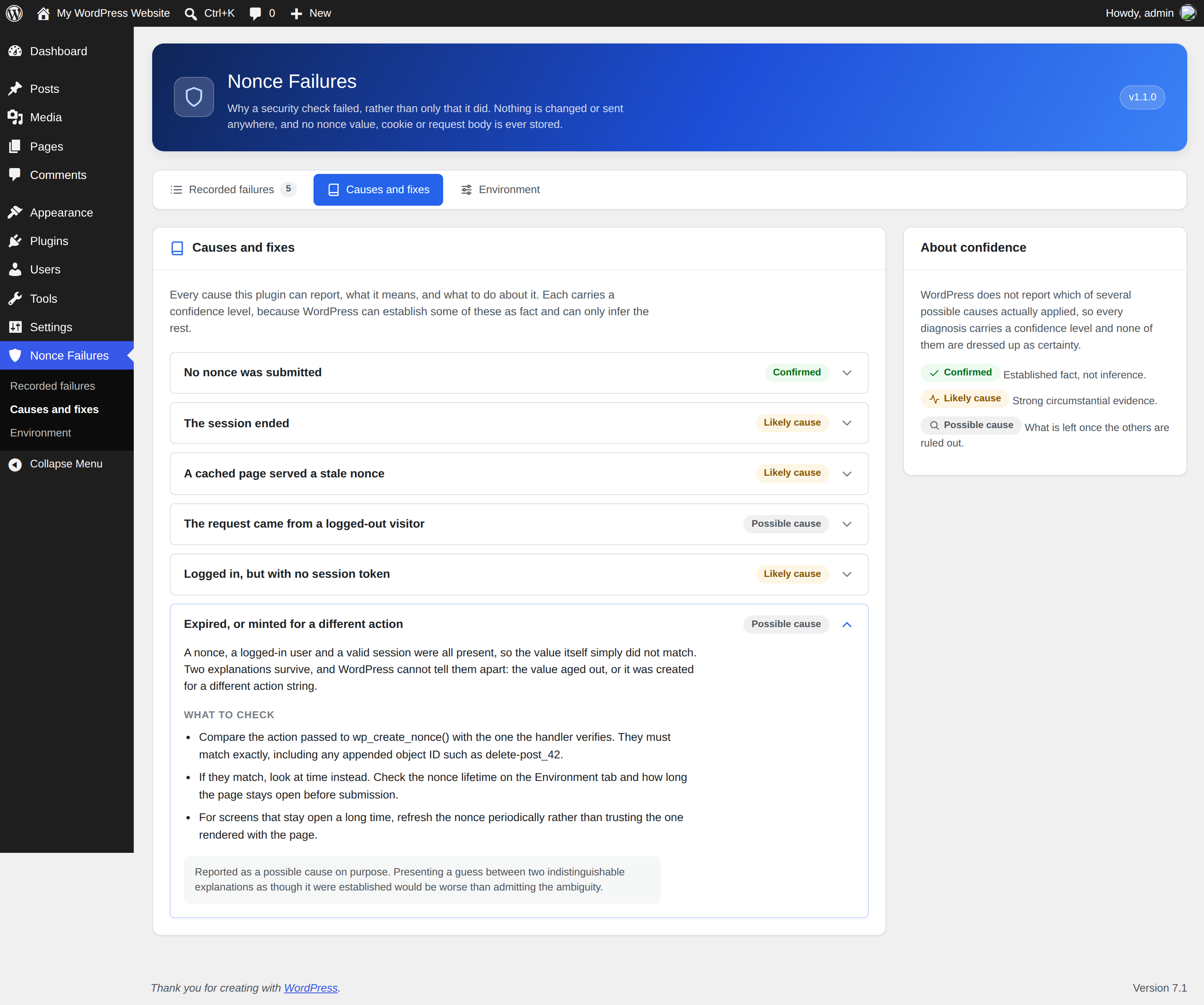1204x1005 pixels.
Task: Click the comment count 0 in admin bar
Action: [x=272, y=13]
